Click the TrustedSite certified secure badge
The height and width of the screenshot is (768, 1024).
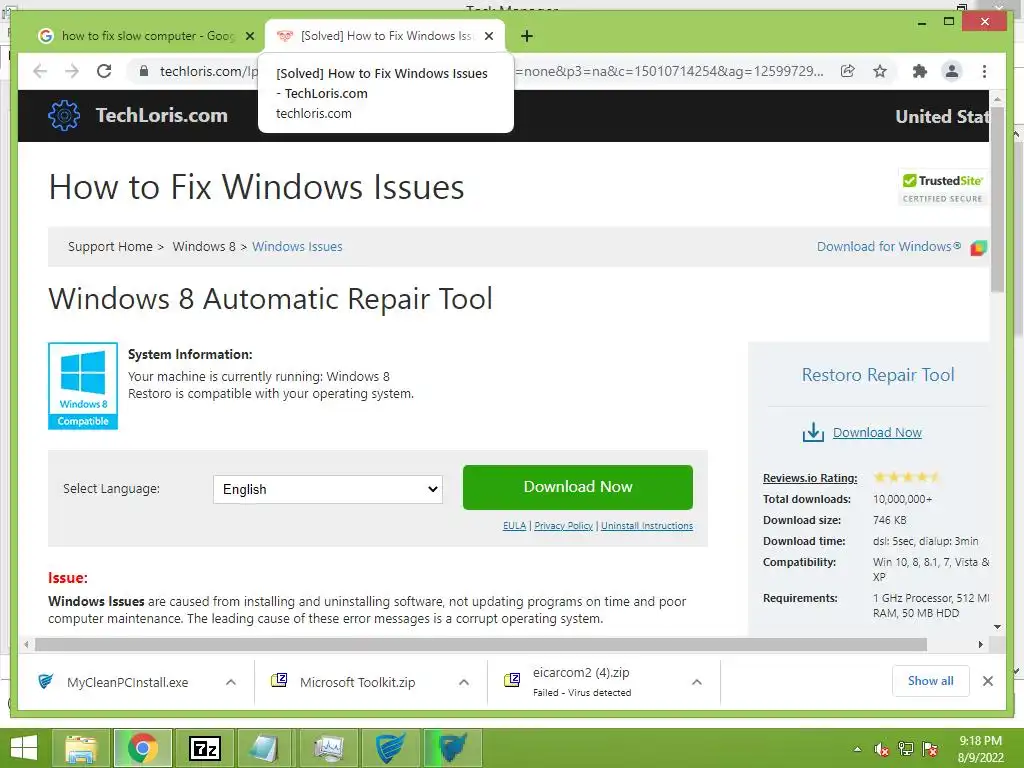click(x=942, y=187)
